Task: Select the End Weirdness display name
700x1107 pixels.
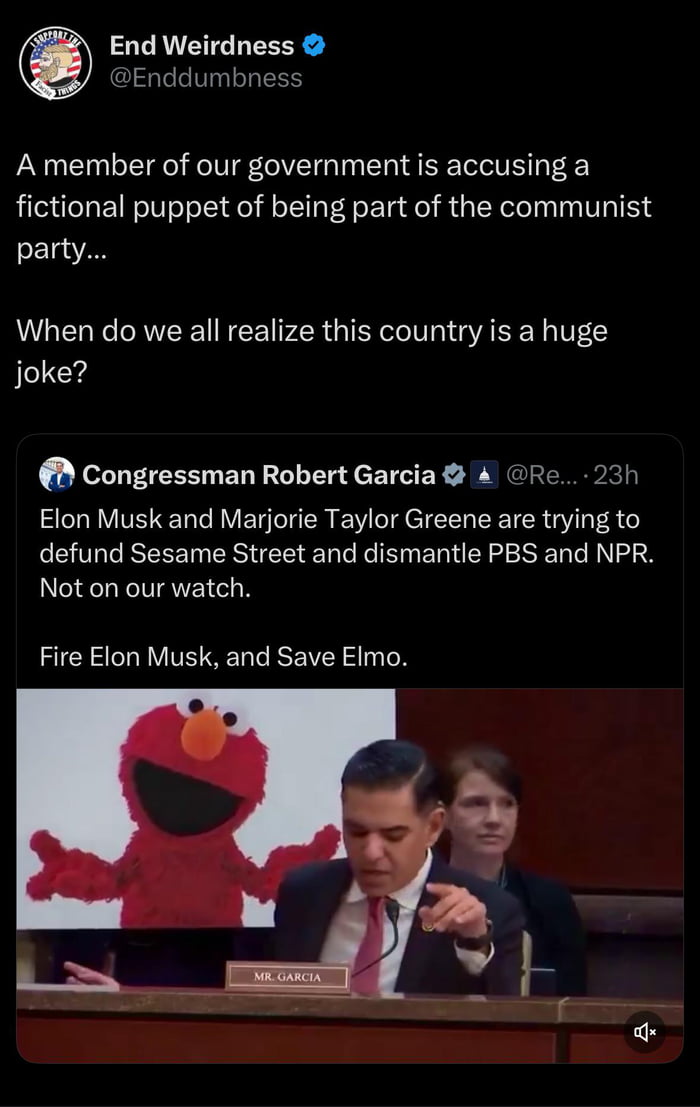Action: [x=194, y=45]
